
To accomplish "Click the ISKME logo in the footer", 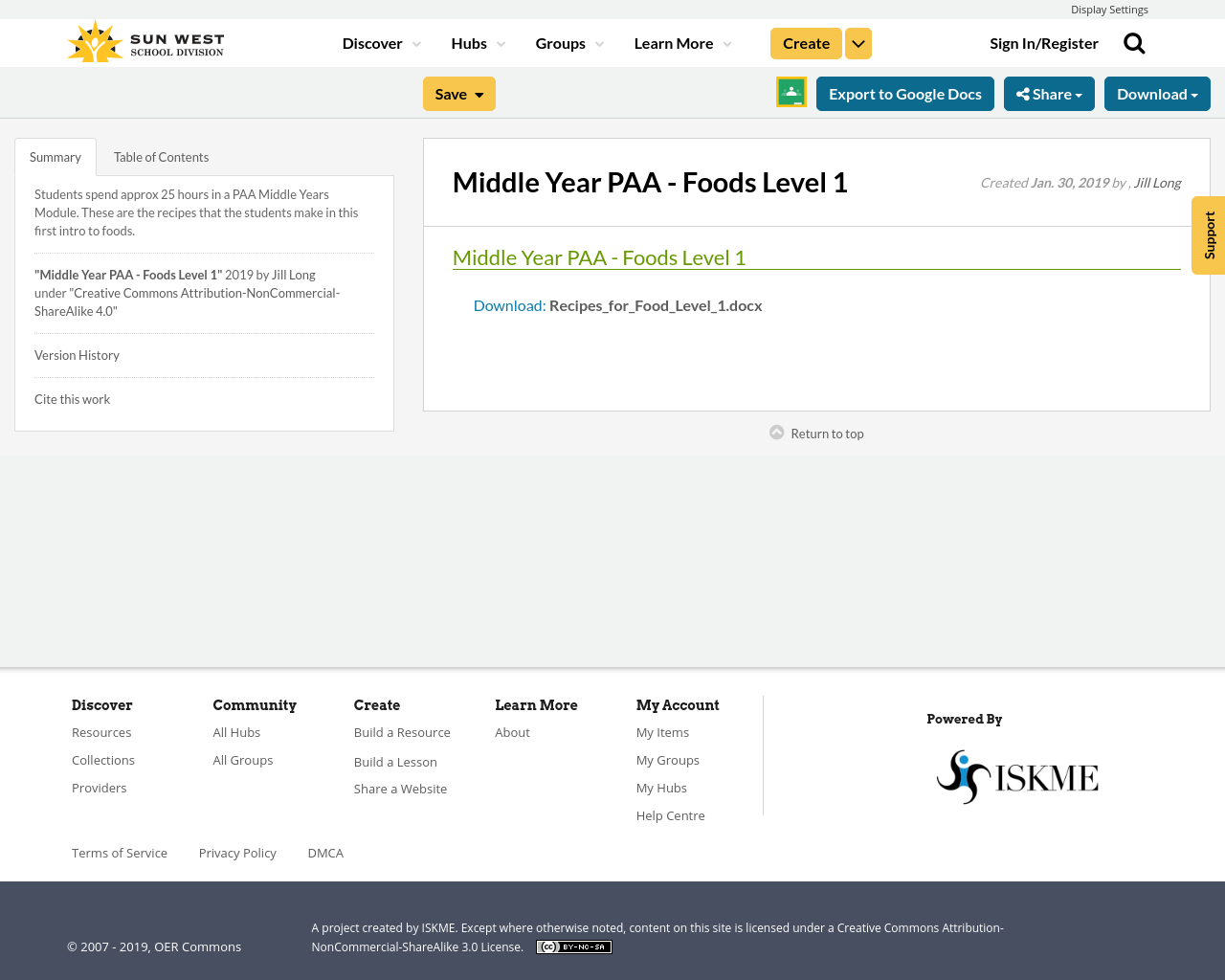I will point(1017,775).
